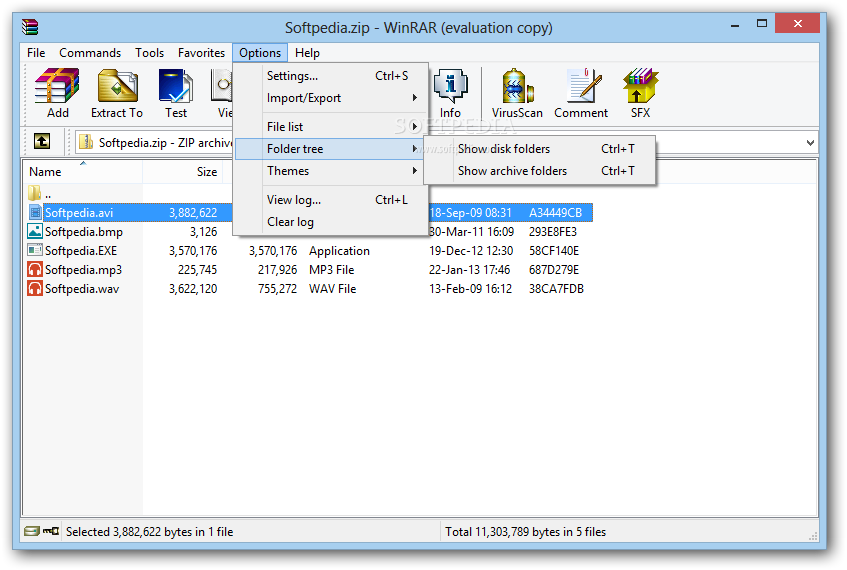Click the Test archive icon
This screenshot has width=847, height=570.
tap(176, 85)
